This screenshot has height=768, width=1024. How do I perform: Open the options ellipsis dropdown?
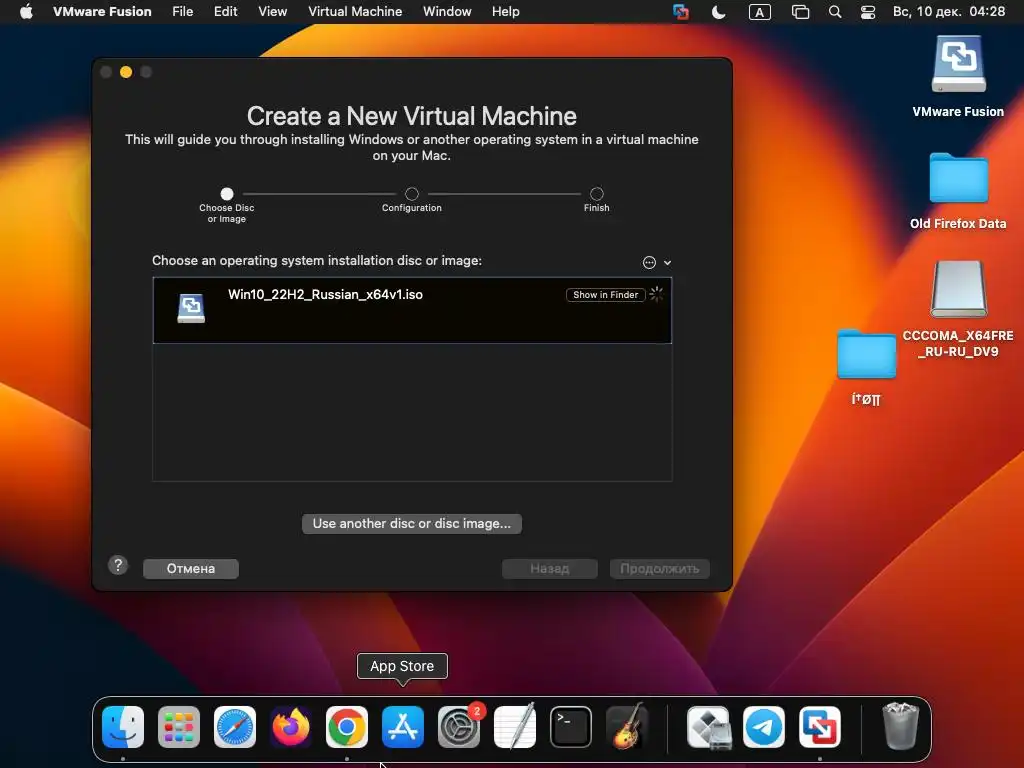click(x=657, y=262)
